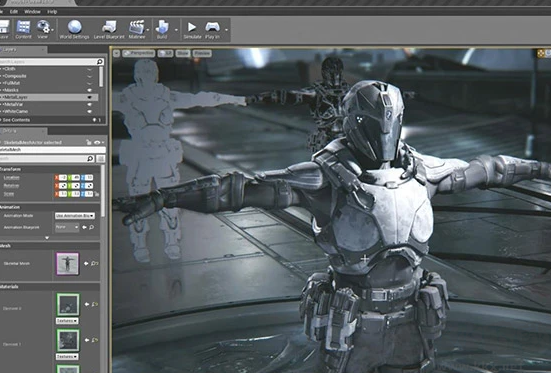Select the Details panel tab
551x373 pixels.
[23, 131]
